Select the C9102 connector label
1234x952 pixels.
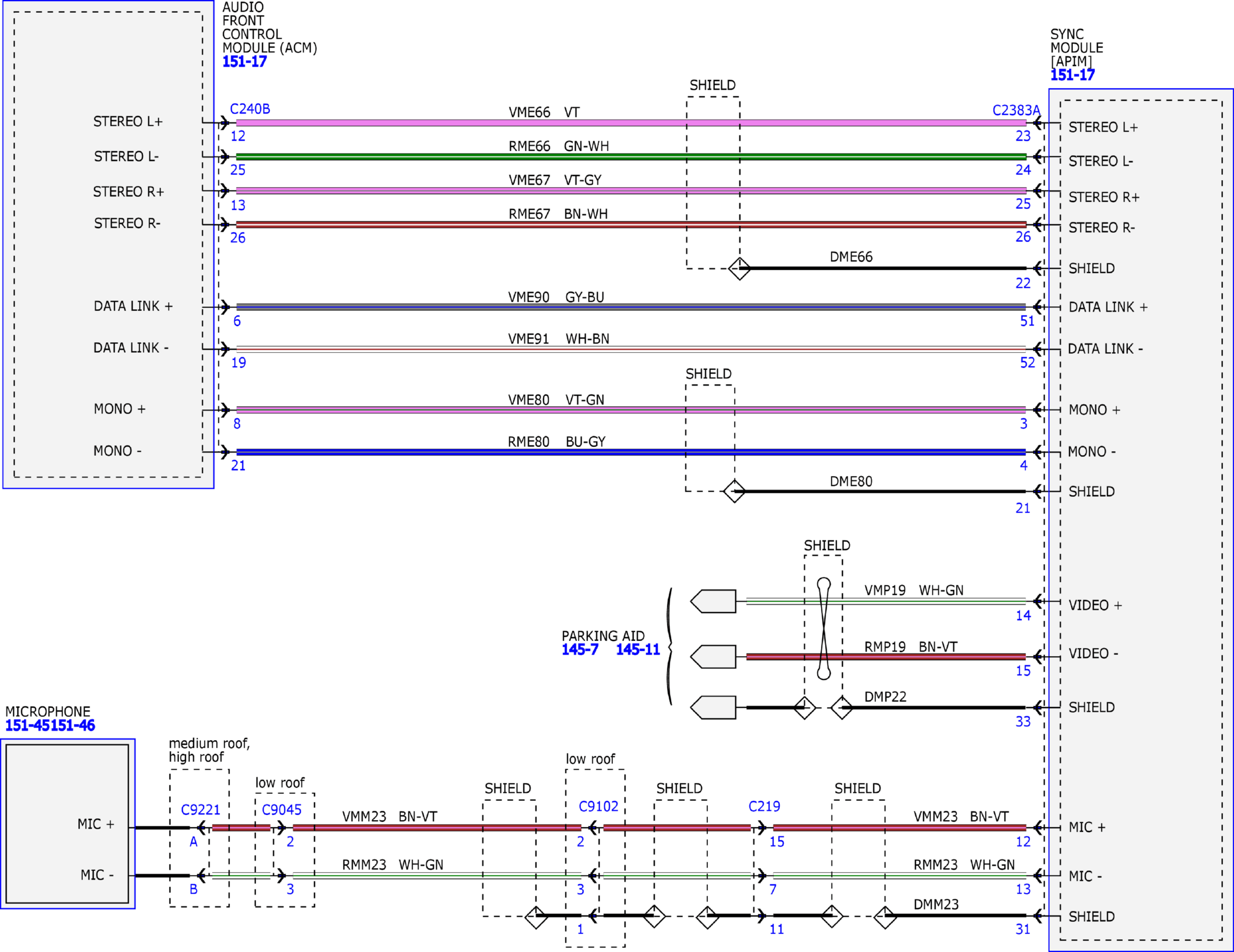coord(598,806)
